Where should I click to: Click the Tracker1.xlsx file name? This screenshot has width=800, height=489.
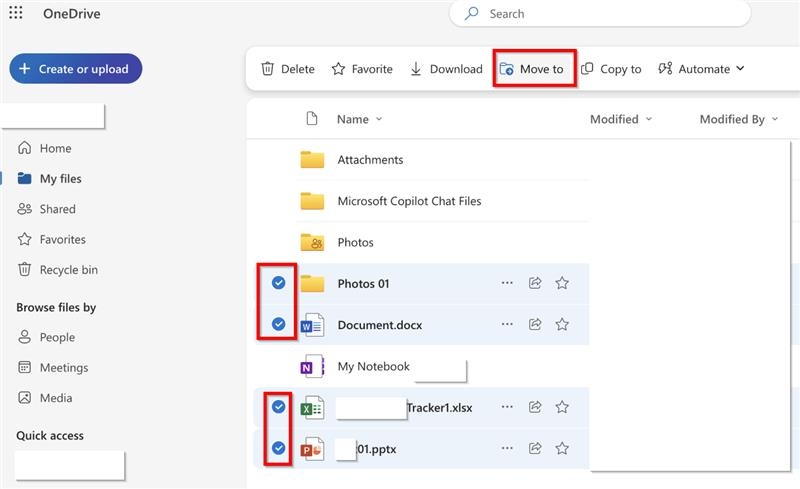pos(439,408)
